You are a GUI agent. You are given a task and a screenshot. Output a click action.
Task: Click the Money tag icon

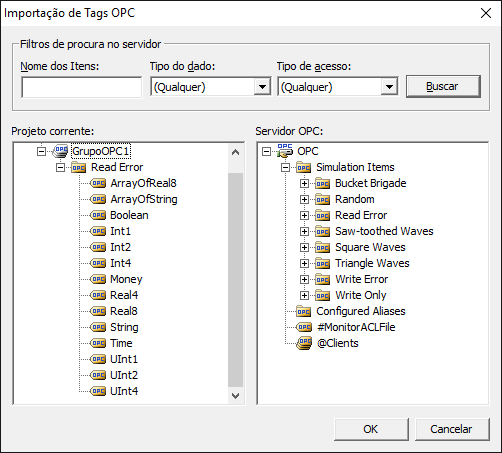(98, 279)
